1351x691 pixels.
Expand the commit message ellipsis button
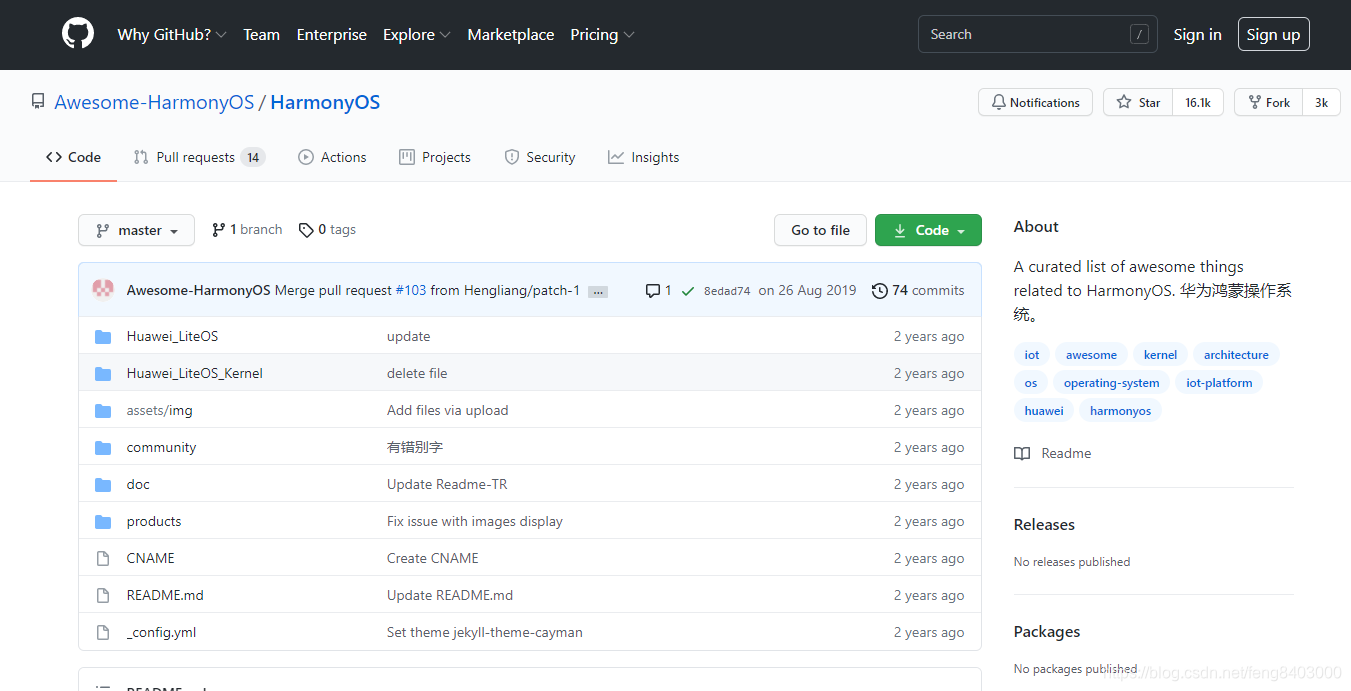tap(598, 292)
